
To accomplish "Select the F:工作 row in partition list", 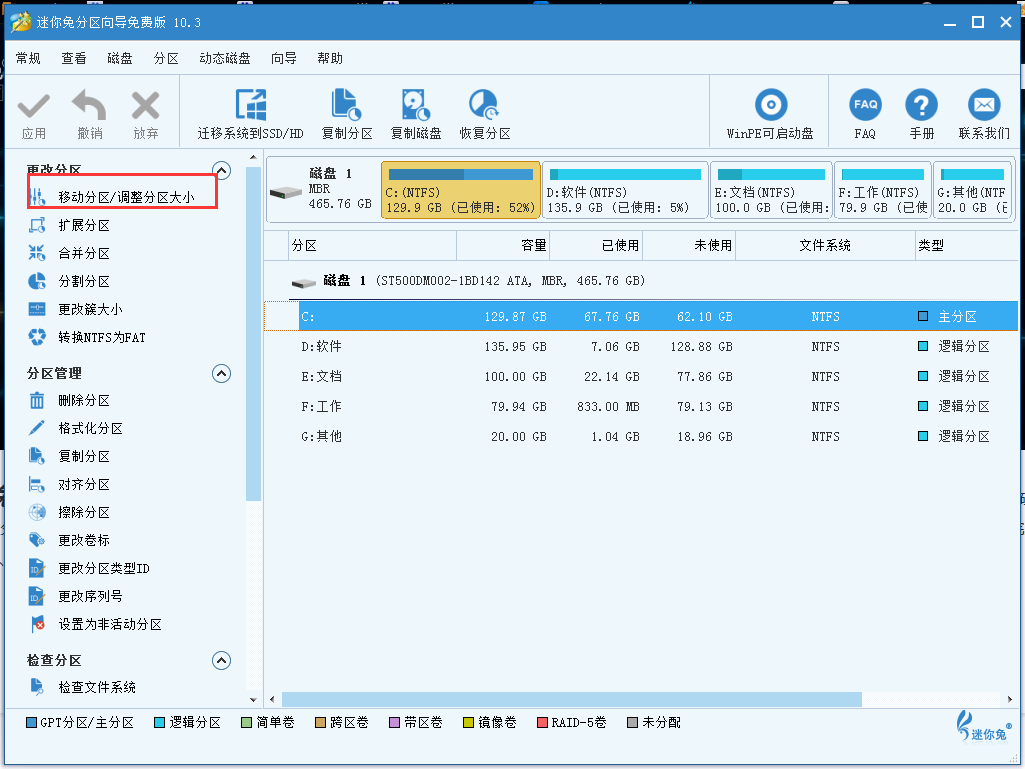I will [x=641, y=407].
